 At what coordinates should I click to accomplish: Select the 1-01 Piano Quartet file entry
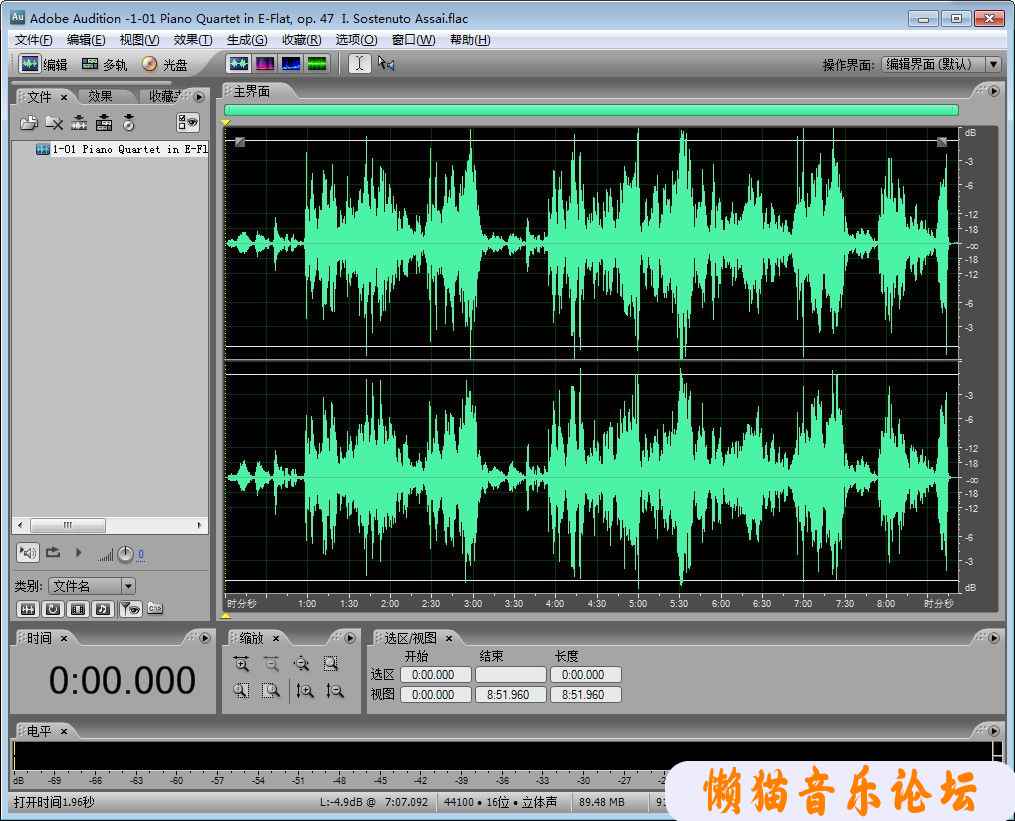click(122, 150)
